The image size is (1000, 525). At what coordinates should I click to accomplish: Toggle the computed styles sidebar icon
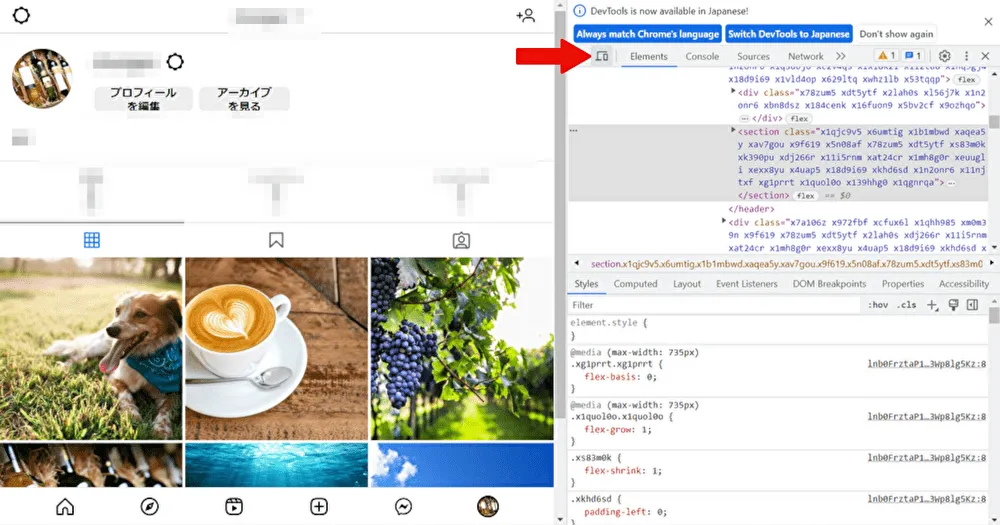(973, 305)
